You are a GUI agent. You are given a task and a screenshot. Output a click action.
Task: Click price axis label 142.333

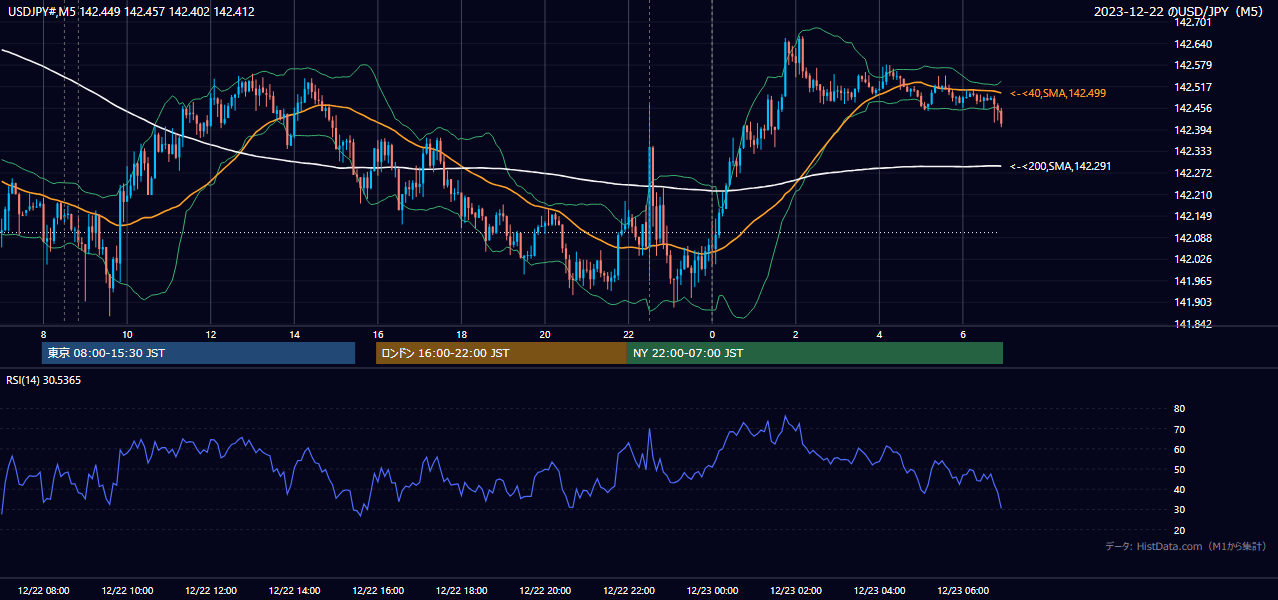(x=1192, y=151)
